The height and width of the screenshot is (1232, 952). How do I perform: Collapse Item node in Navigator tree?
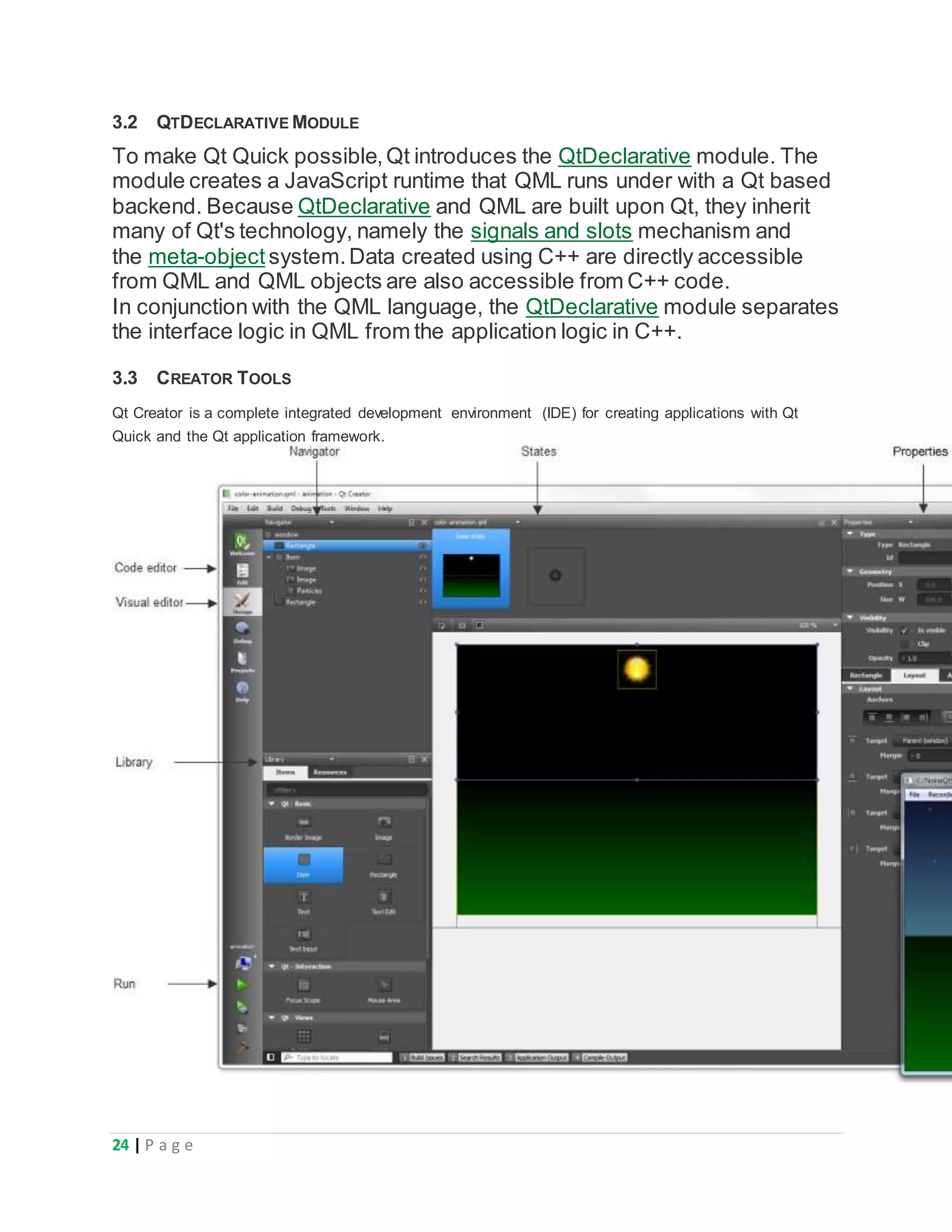pos(270,557)
